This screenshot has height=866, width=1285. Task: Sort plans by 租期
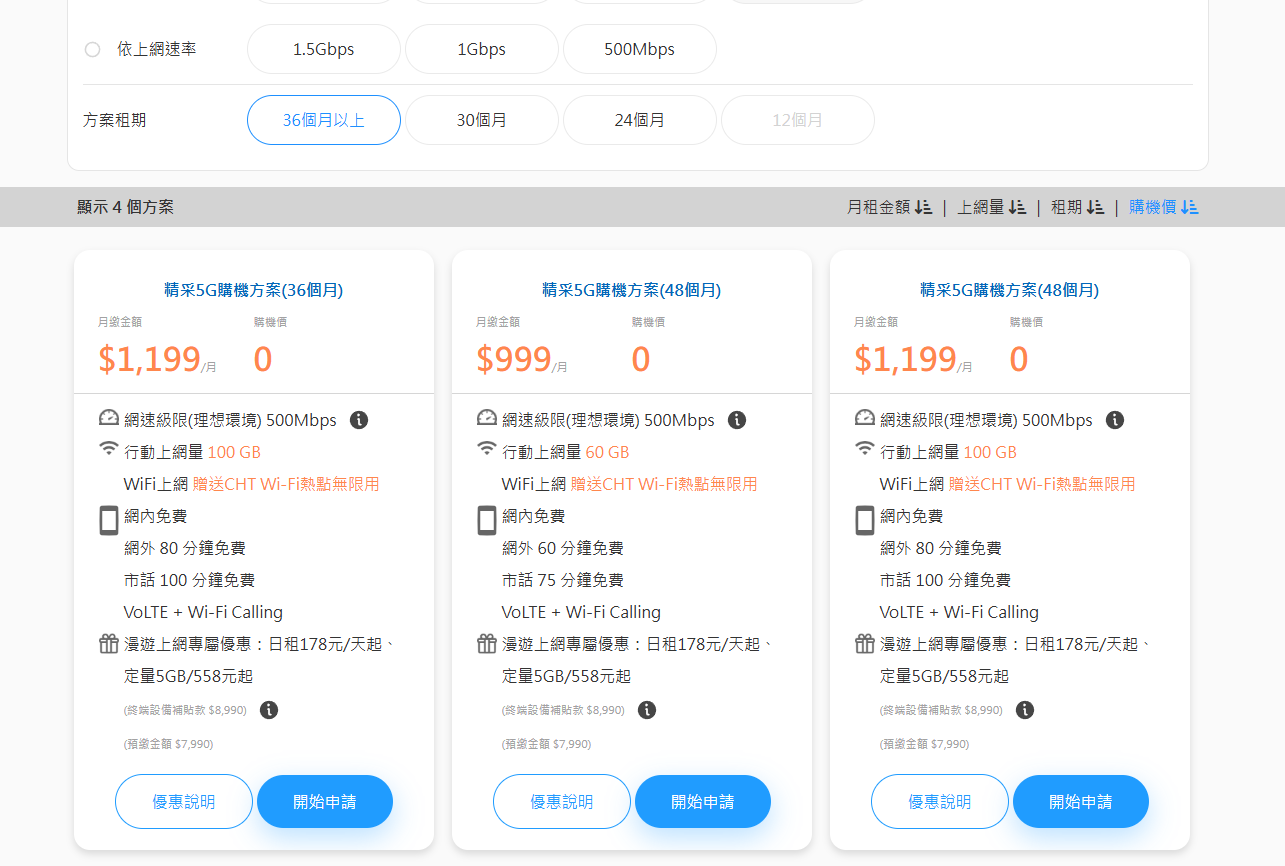point(1077,207)
